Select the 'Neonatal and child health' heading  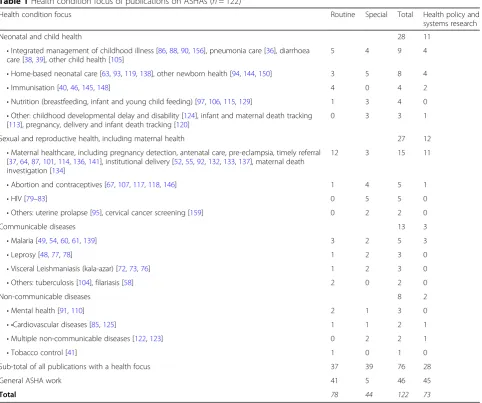pos(41,37)
